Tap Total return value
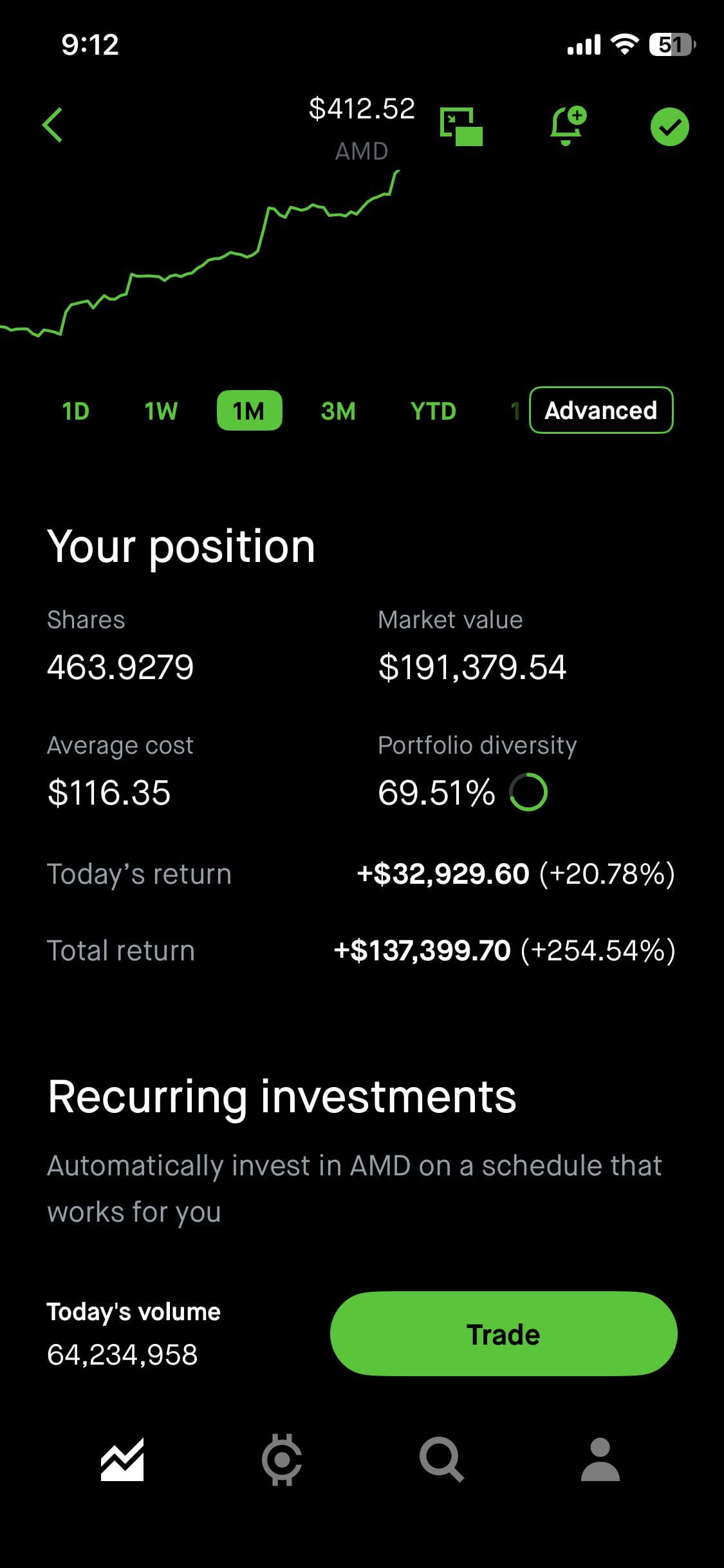Screen dimensions: 724x1568 point(505,951)
